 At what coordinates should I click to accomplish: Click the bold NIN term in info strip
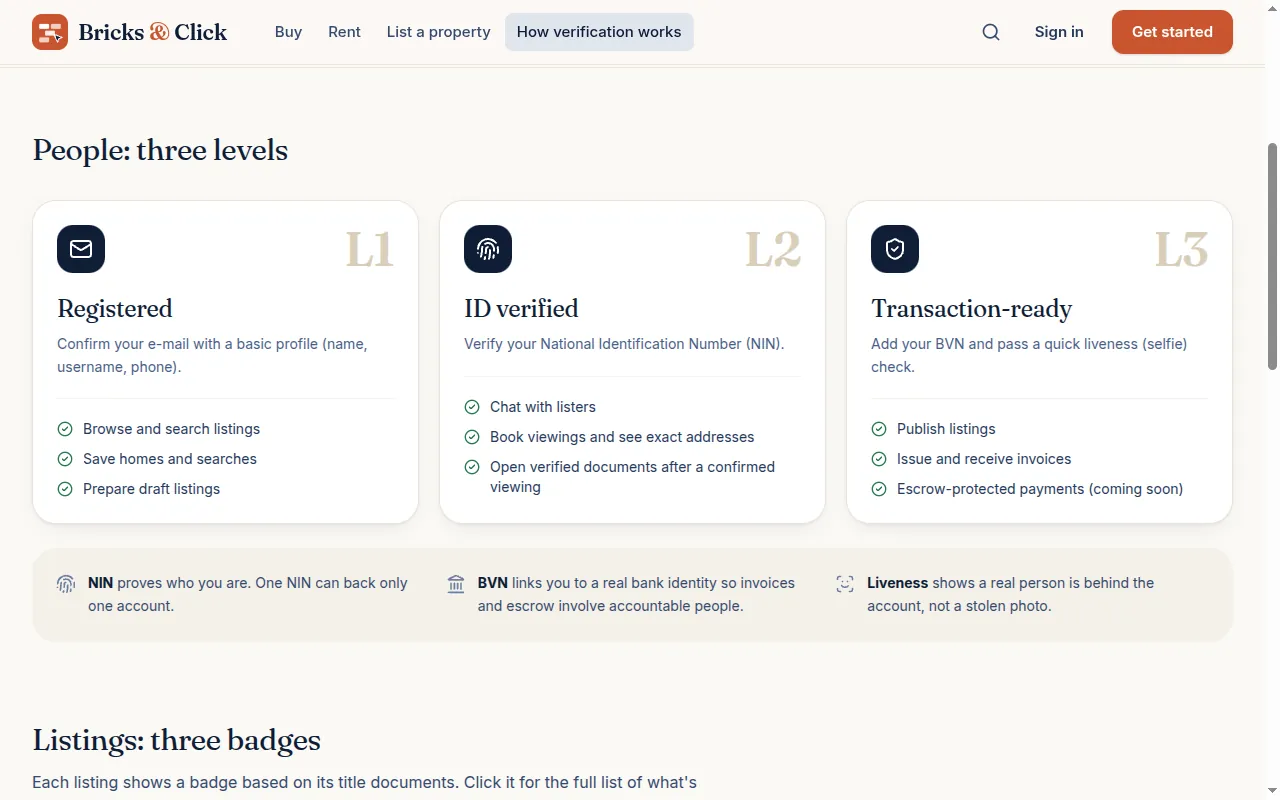tap(100, 583)
